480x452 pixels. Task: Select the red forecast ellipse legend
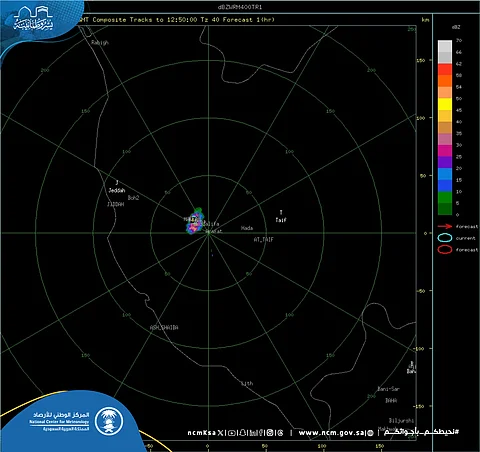(445, 249)
